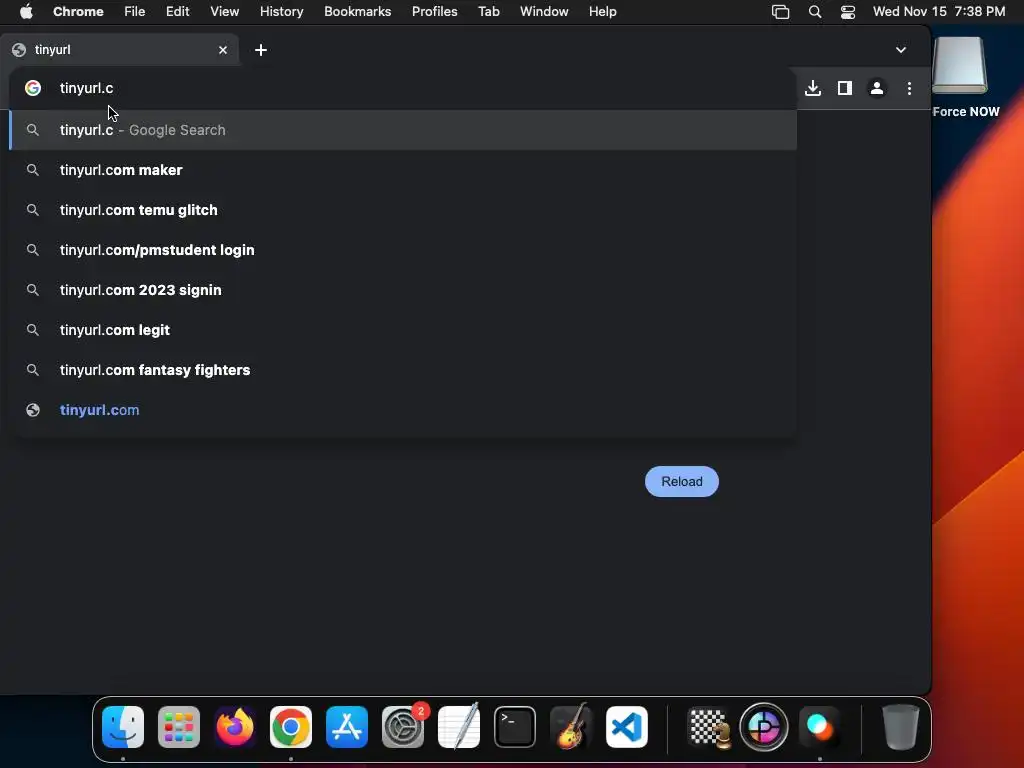The image size is (1024, 768).
Task: Open Control Center in menu bar
Action: pyautogui.click(x=848, y=12)
